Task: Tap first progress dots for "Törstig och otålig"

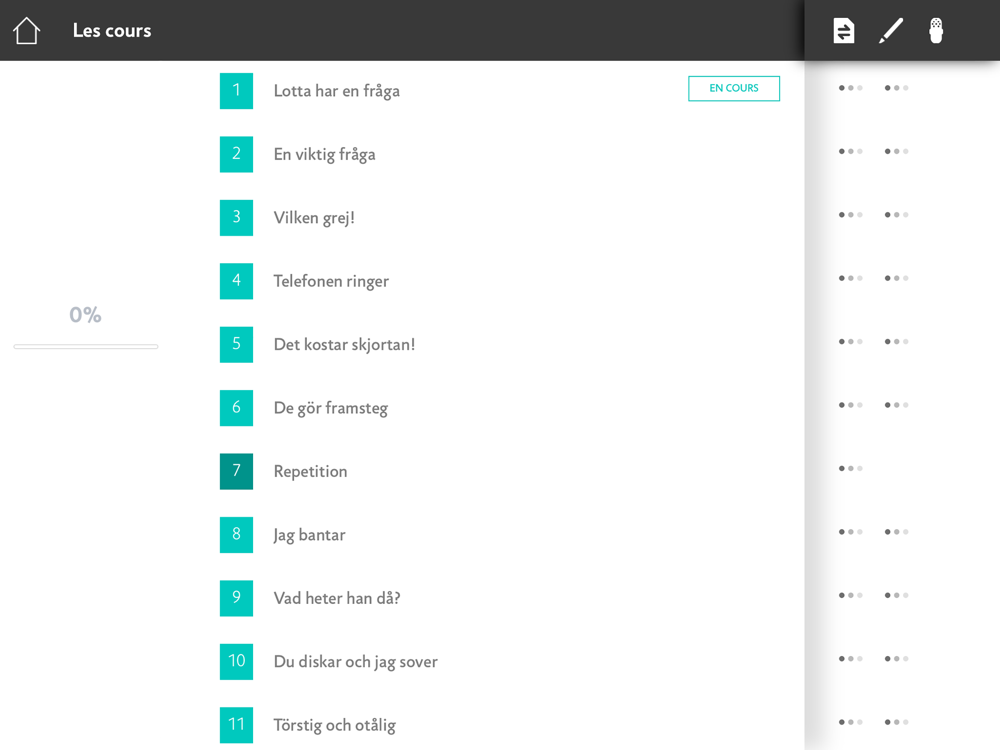Action: coord(851,723)
